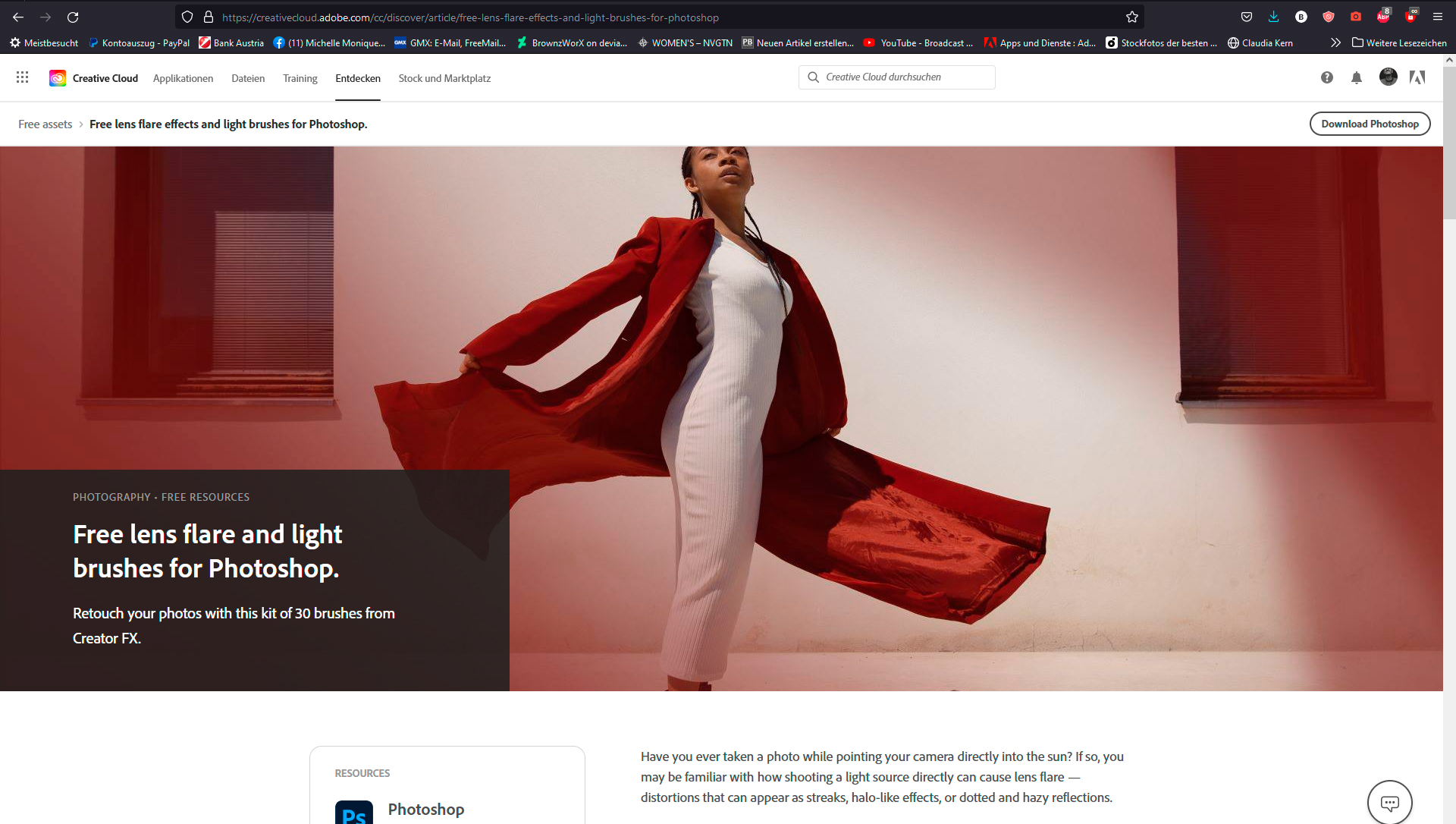Open Weitere Lesezeichen bookmarks folder
This screenshot has width=1456, height=824.
1399,42
